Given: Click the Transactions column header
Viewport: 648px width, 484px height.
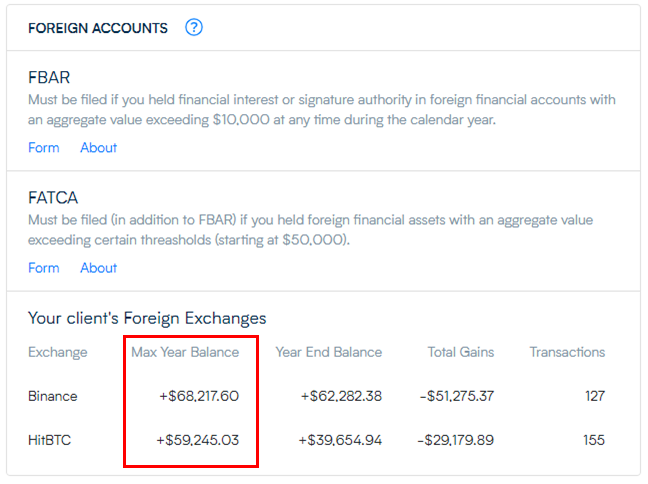Looking at the screenshot, I should pos(567,352).
